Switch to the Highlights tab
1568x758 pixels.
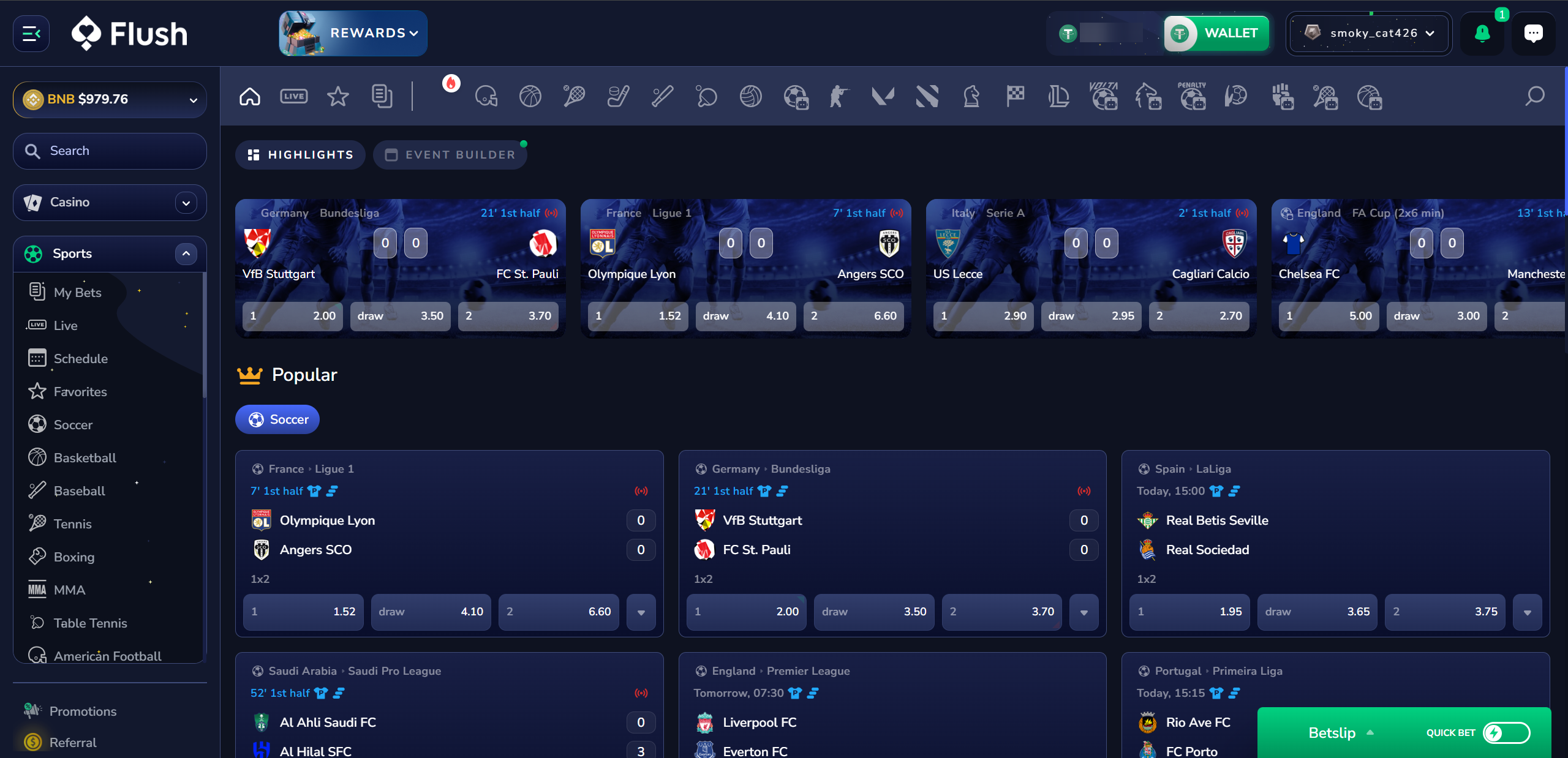click(x=300, y=155)
